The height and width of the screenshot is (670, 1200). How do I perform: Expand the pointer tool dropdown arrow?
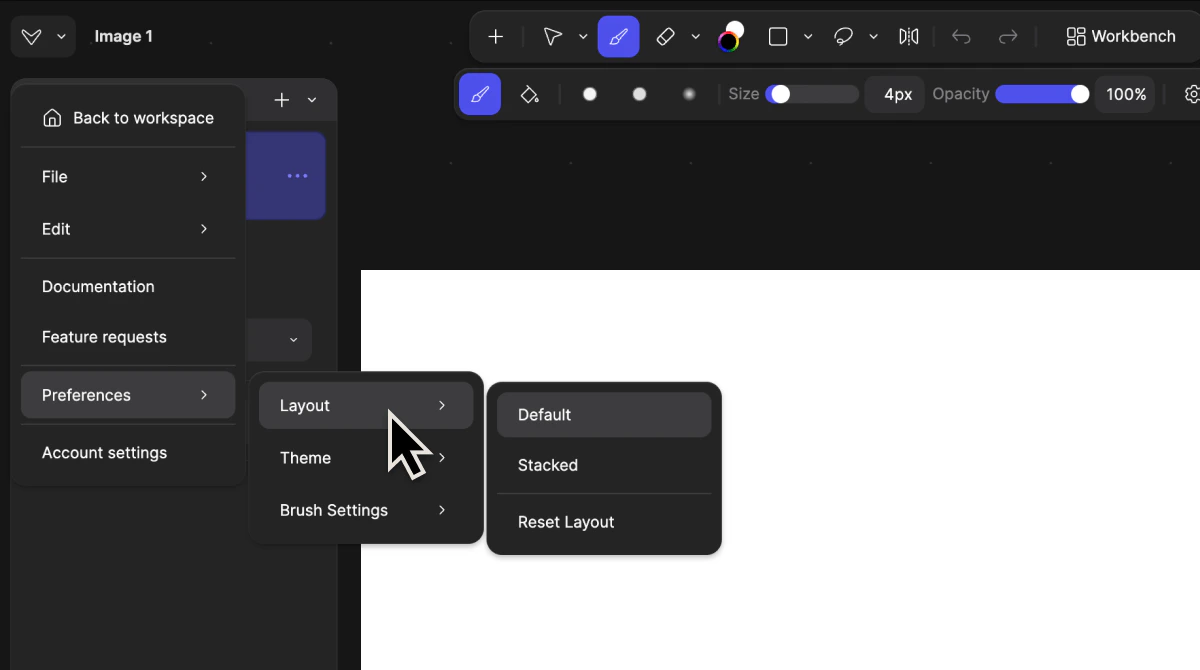pyautogui.click(x=583, y=37)
